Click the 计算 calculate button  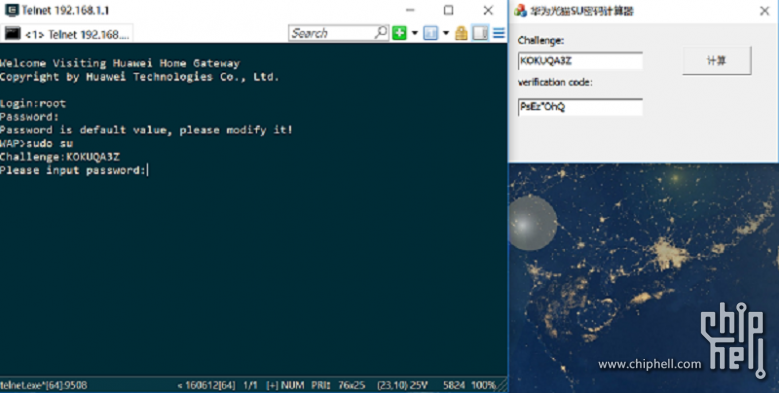(x=716, y=61)
